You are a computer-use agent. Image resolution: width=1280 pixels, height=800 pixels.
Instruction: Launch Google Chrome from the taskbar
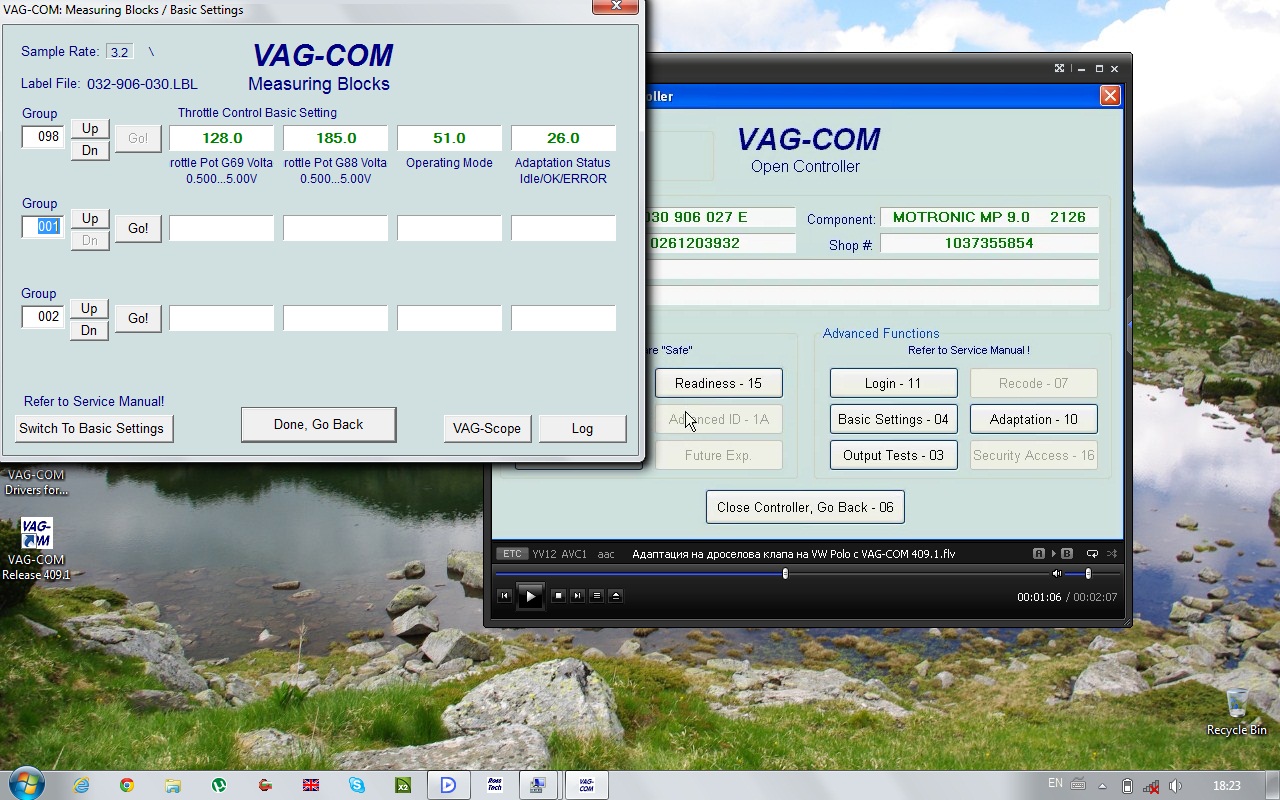point(127,785)
